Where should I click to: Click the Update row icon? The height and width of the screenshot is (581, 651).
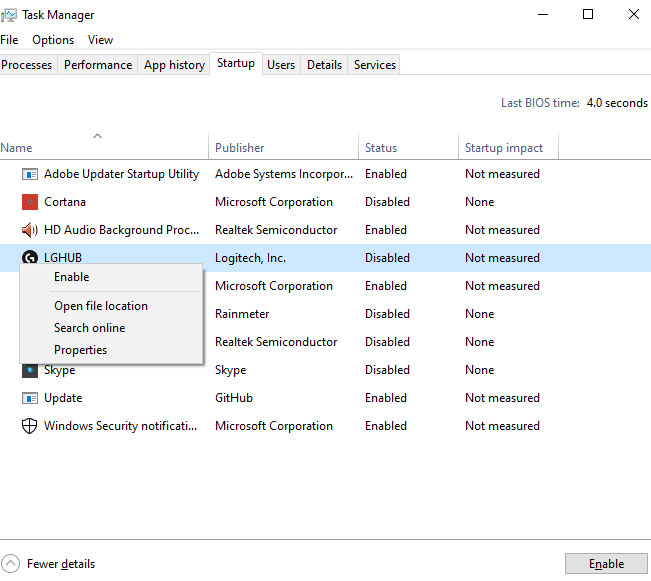tap(29, 398)
